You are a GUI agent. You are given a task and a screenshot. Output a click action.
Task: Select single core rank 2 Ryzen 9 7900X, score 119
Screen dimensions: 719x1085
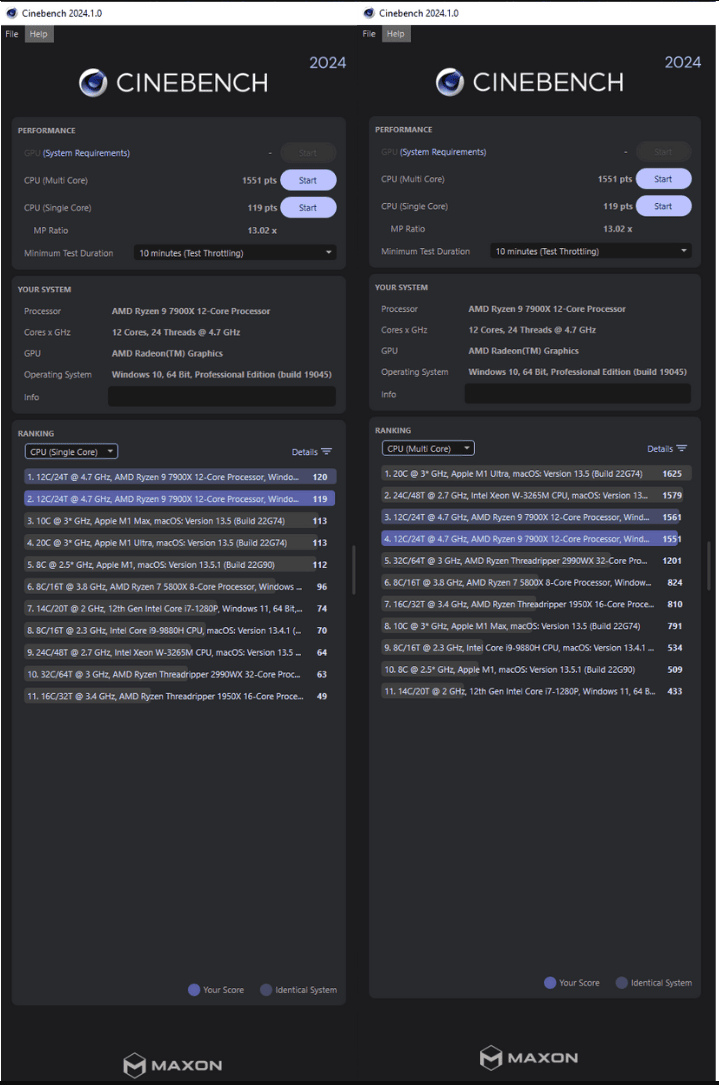pos(180,499)
